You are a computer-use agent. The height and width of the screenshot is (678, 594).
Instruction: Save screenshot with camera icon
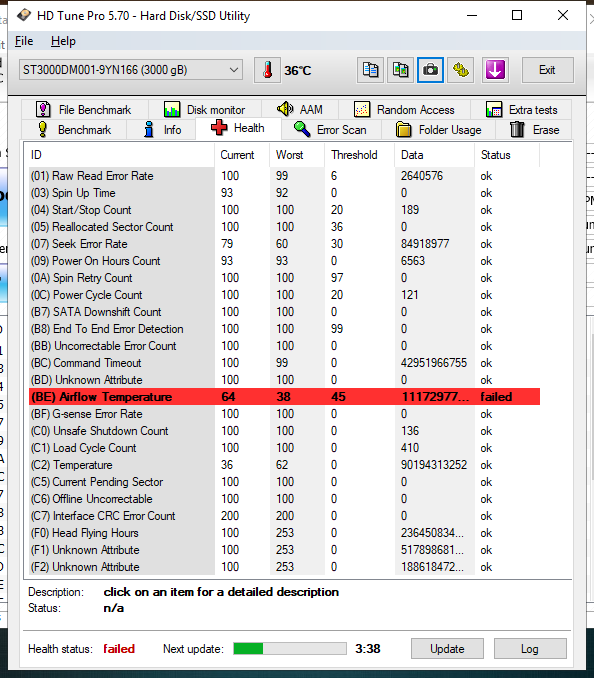coord(431,70)
